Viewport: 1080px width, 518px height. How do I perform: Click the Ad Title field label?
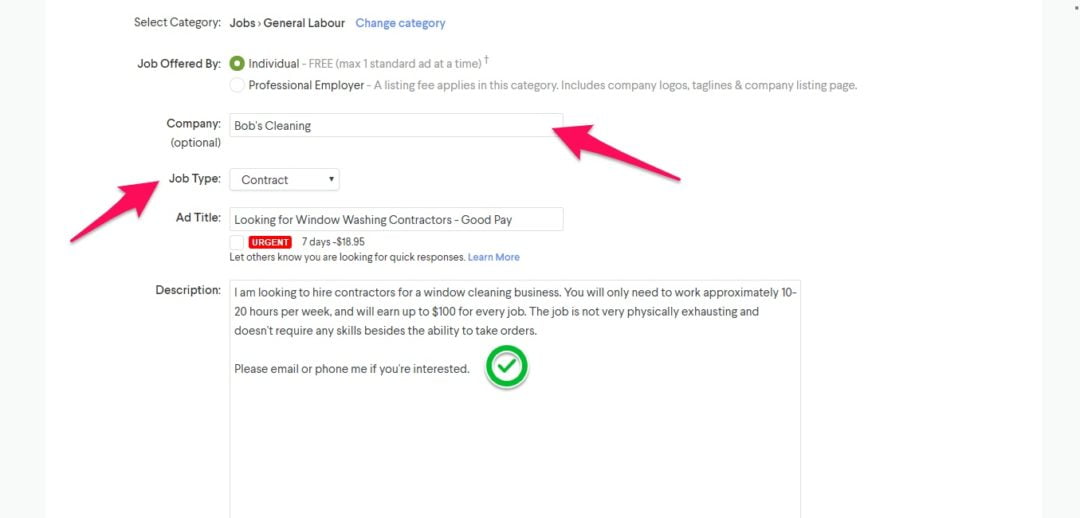tap(198, 218)
